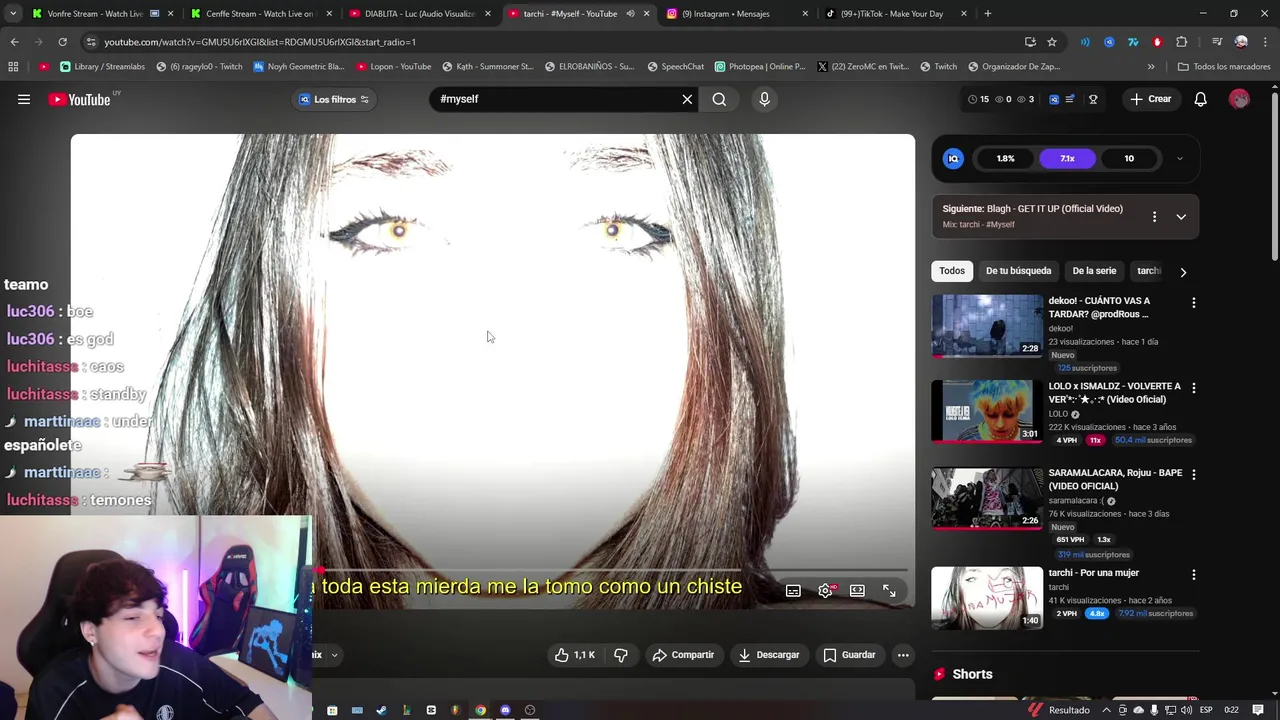Open playlist options for the Siguiente mix
The image size is (1280, 720).
1154,217
